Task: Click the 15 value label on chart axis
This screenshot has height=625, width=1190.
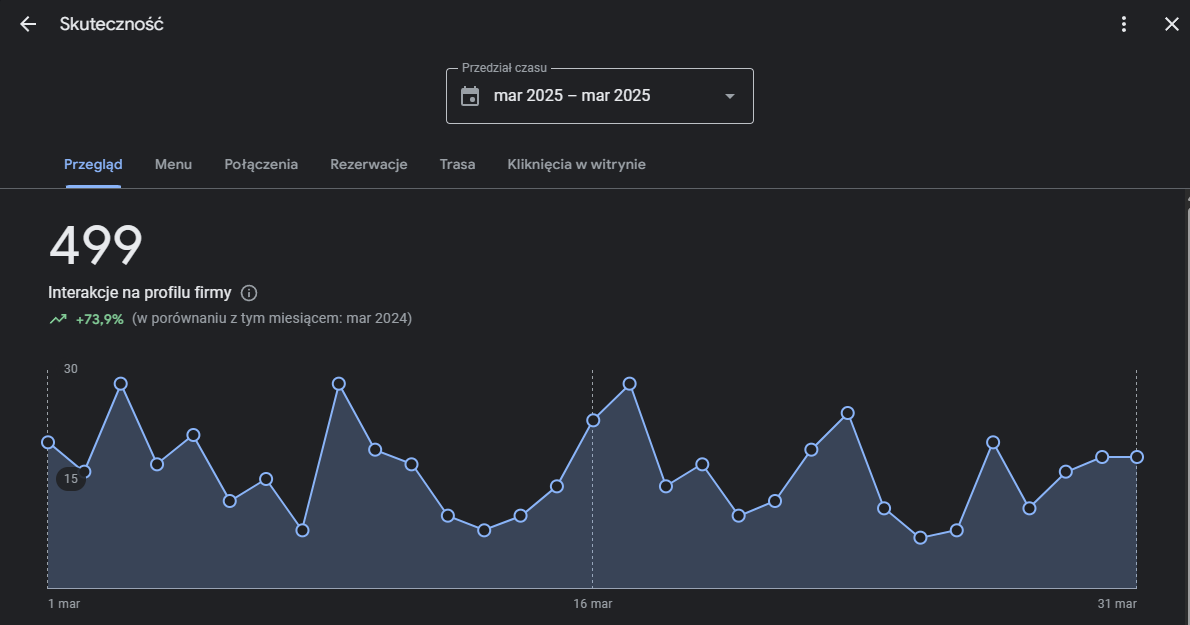Action: 71,479
